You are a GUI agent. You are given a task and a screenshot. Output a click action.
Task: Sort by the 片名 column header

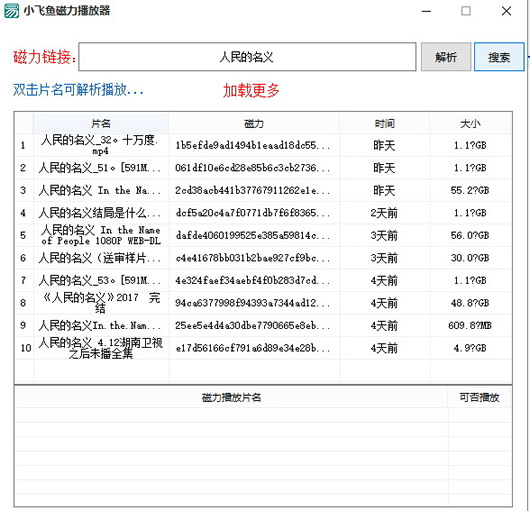point(101,123)
